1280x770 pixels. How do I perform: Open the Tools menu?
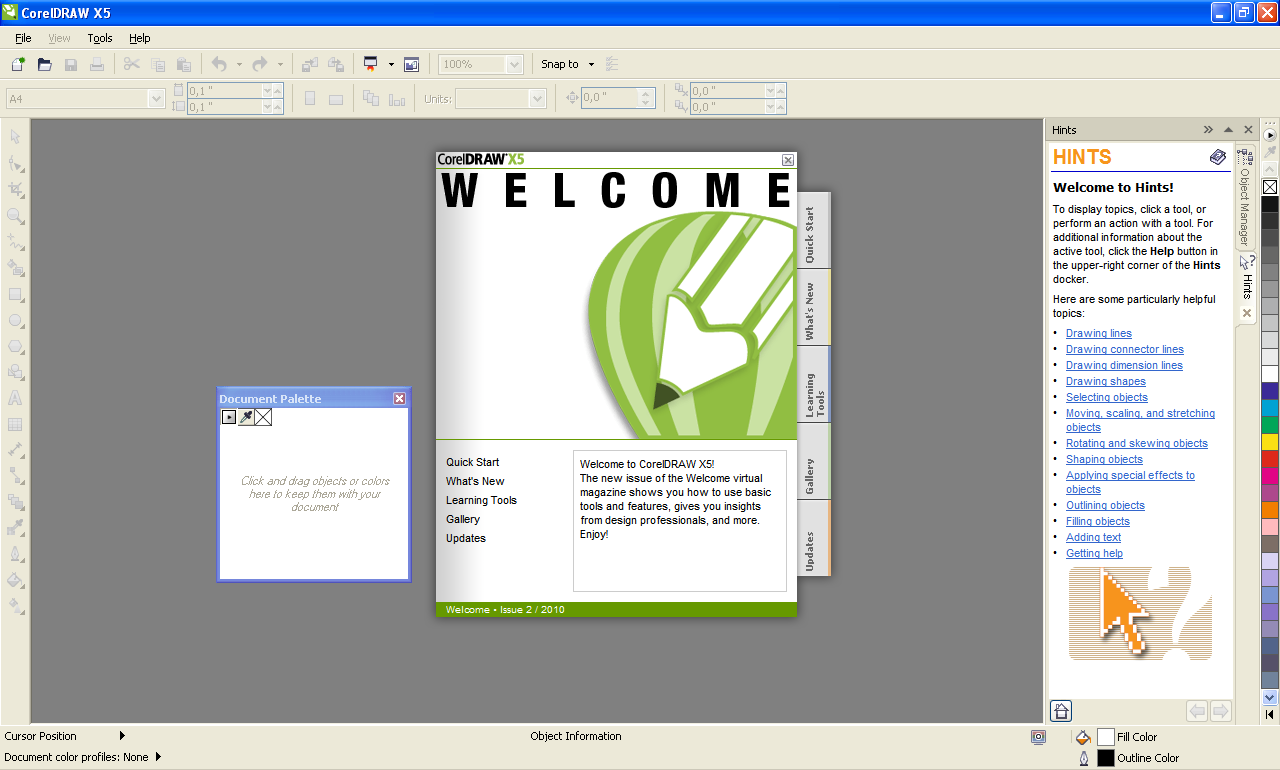(99, 37)
